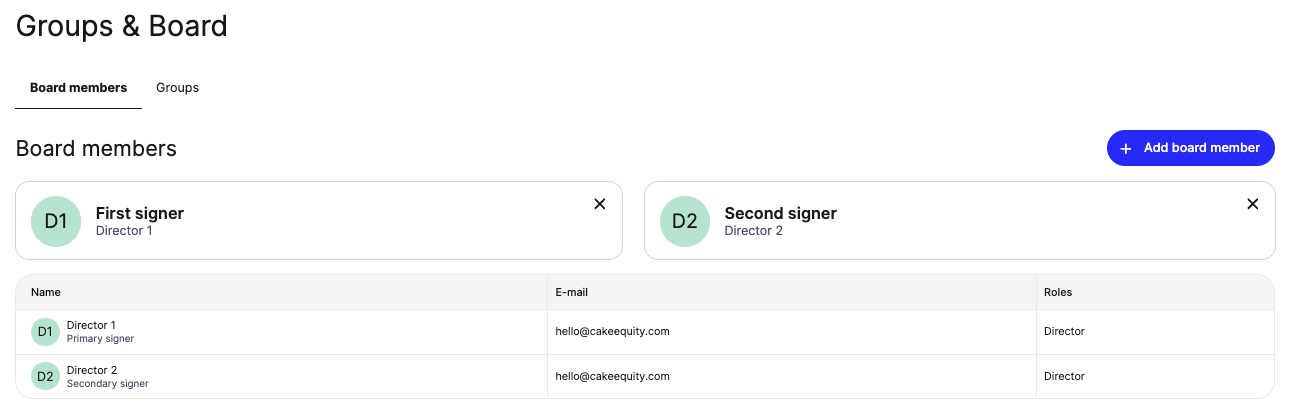The width and height of the screenshot is (1290, 417).
Task: Select the First signer card title
Action: click(140, 213)
